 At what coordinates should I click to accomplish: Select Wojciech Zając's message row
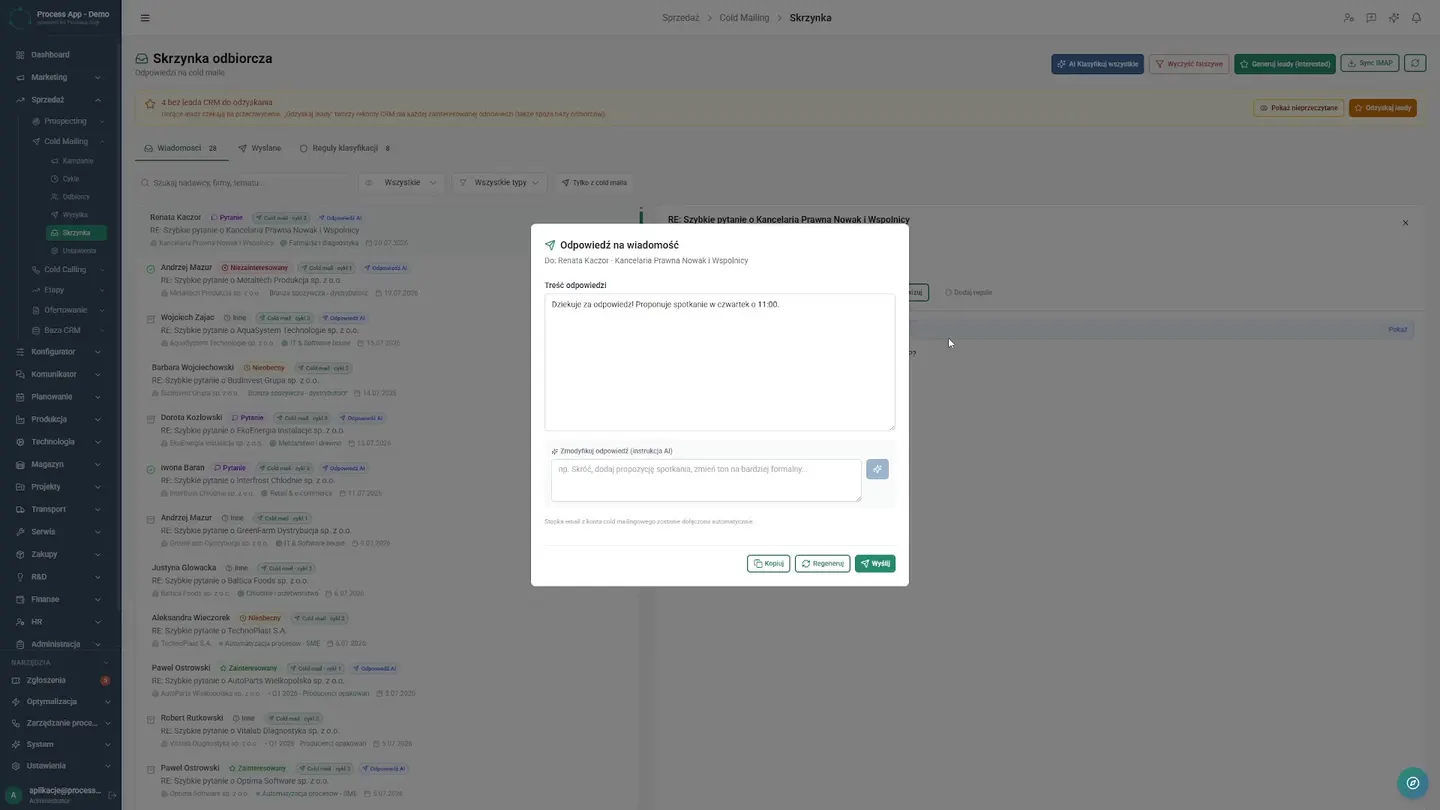pos(388,330)
